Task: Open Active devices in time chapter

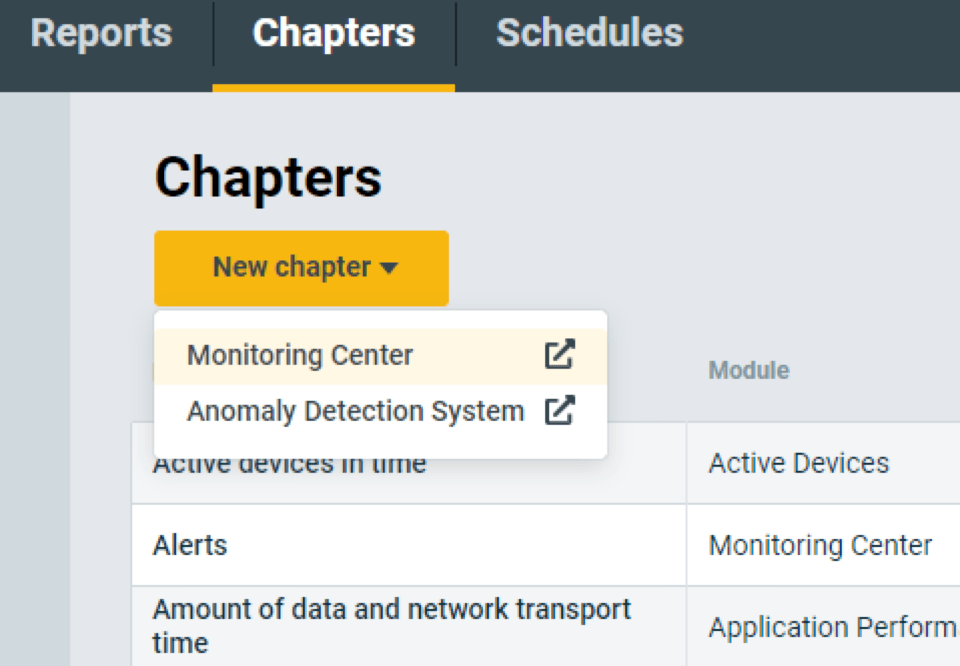Action: tap(290, 466)
